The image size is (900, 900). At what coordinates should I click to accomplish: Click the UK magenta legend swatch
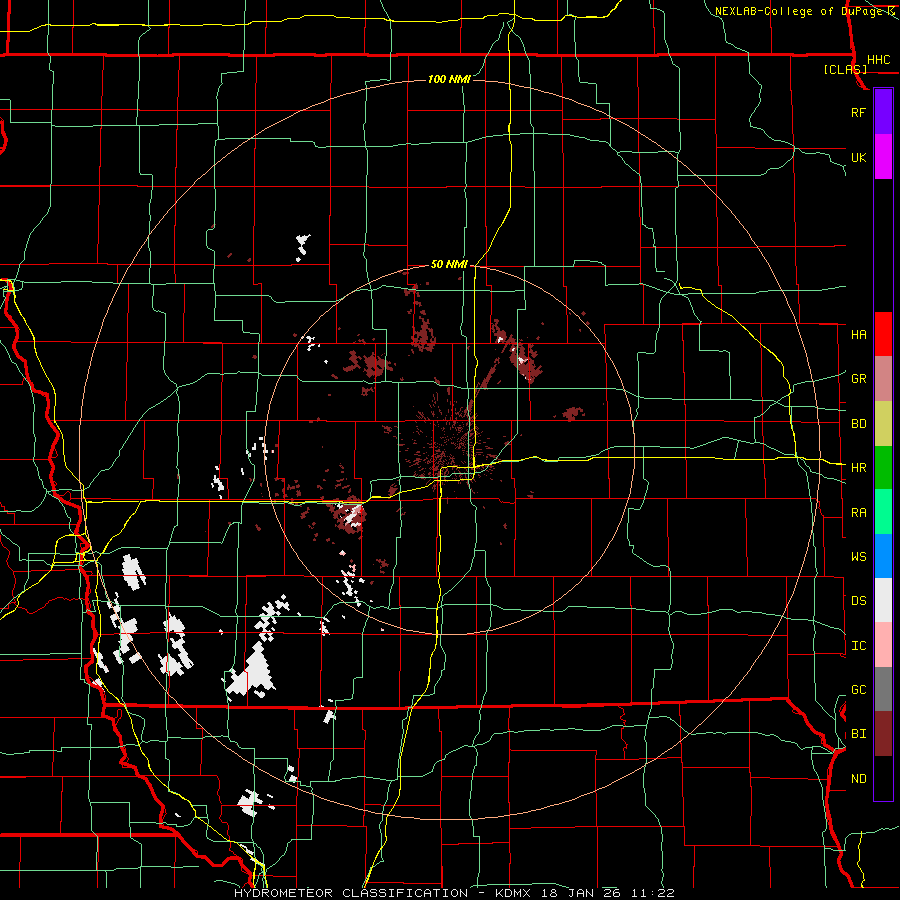click(883, 157)
